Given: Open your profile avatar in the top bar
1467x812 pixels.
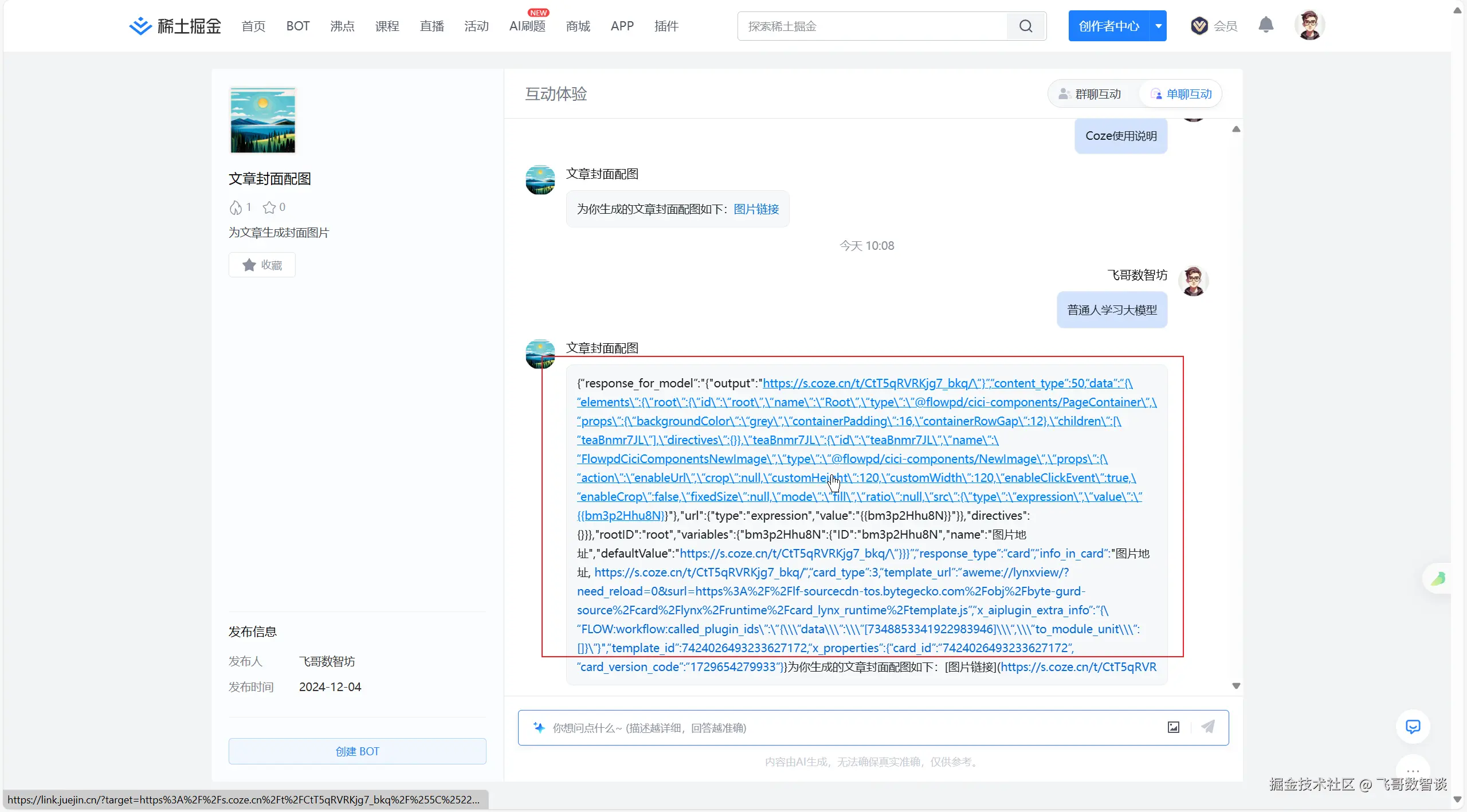Looking at the screenshot, I should (1310, 25).
